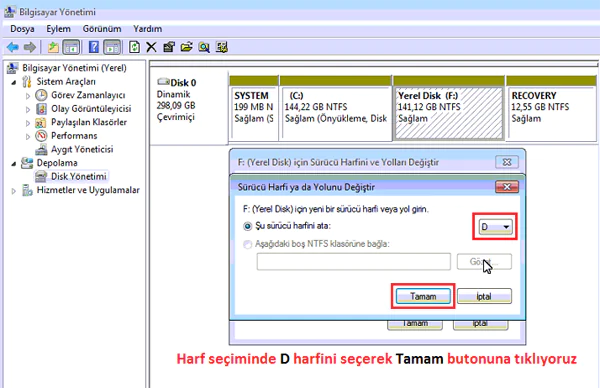
Task: Expand the Görev Zamanlayıcı node
Action: pos(28,96)
